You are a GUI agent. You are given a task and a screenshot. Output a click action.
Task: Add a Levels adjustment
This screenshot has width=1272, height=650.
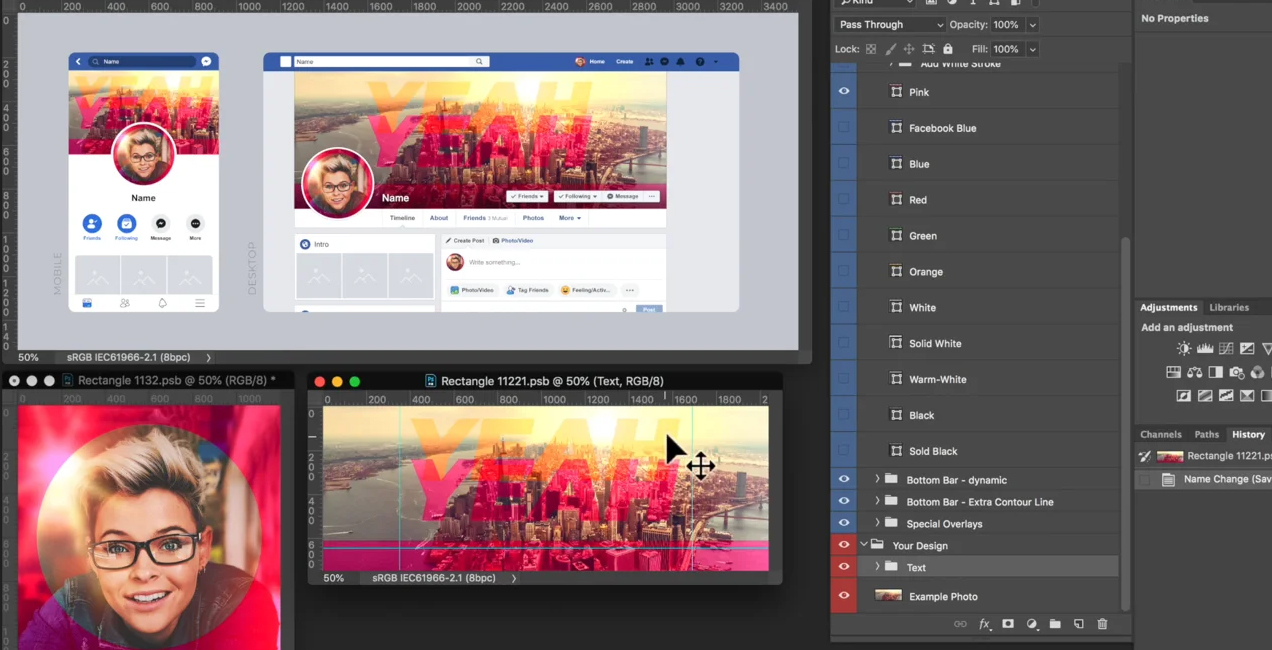[x=1205, y=349]
